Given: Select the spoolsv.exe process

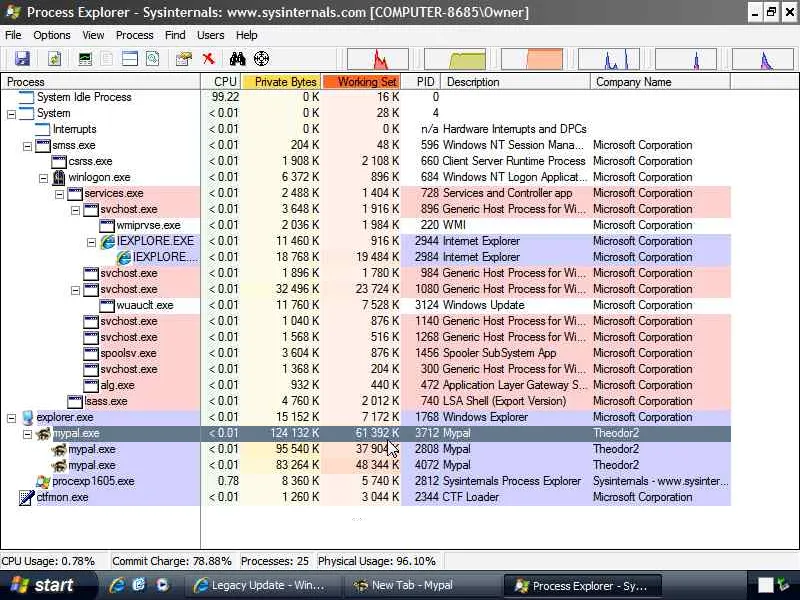Looking at the screenshot, I should (x=366, y=353).
